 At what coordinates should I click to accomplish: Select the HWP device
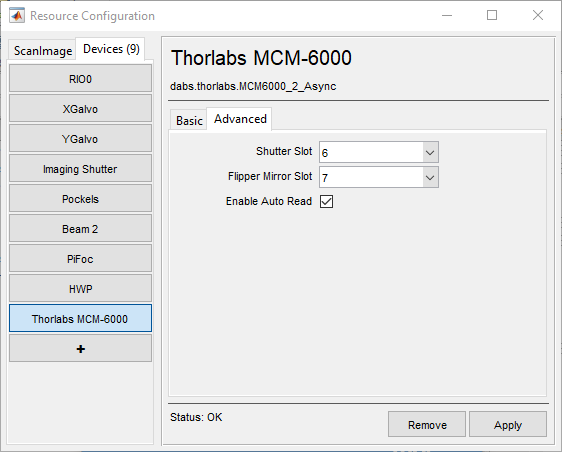tap(80, 289)
